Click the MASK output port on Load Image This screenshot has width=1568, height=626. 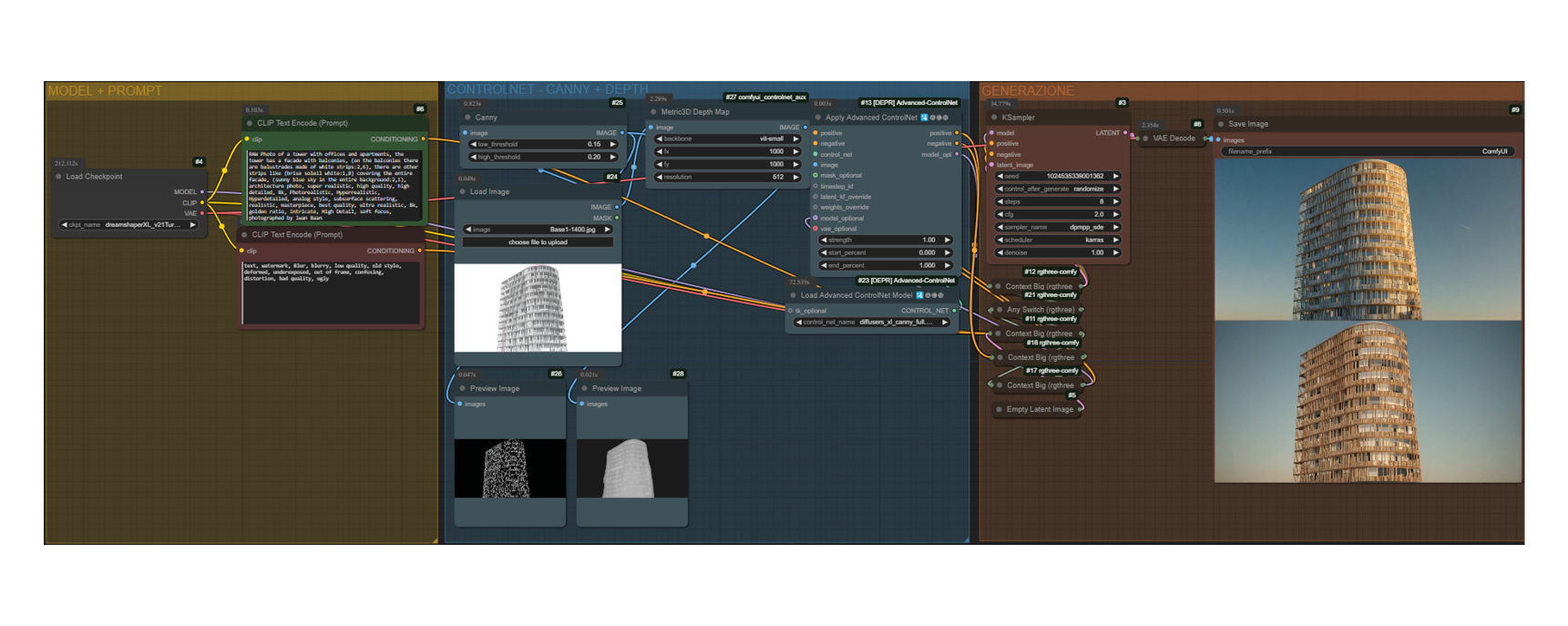(617, 218)
